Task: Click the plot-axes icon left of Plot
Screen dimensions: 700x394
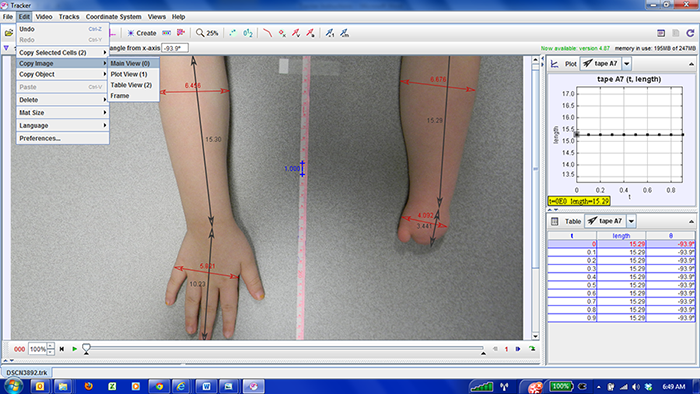Action: (554, 64)
